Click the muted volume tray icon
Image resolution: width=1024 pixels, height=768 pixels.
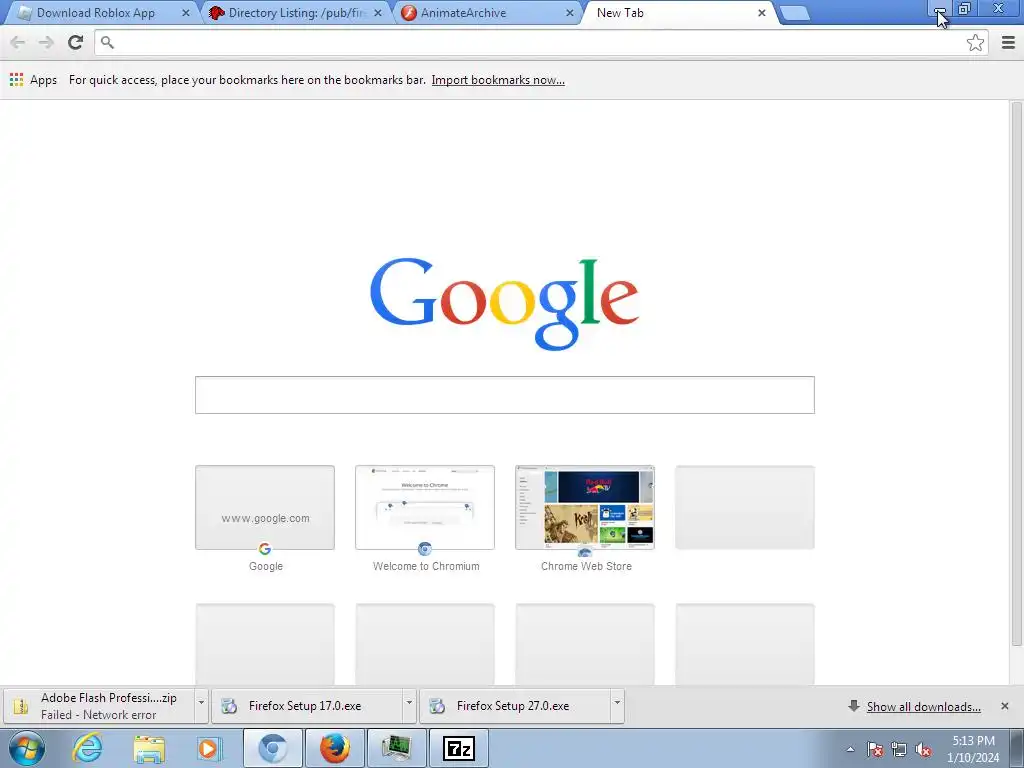pos(923,749)
